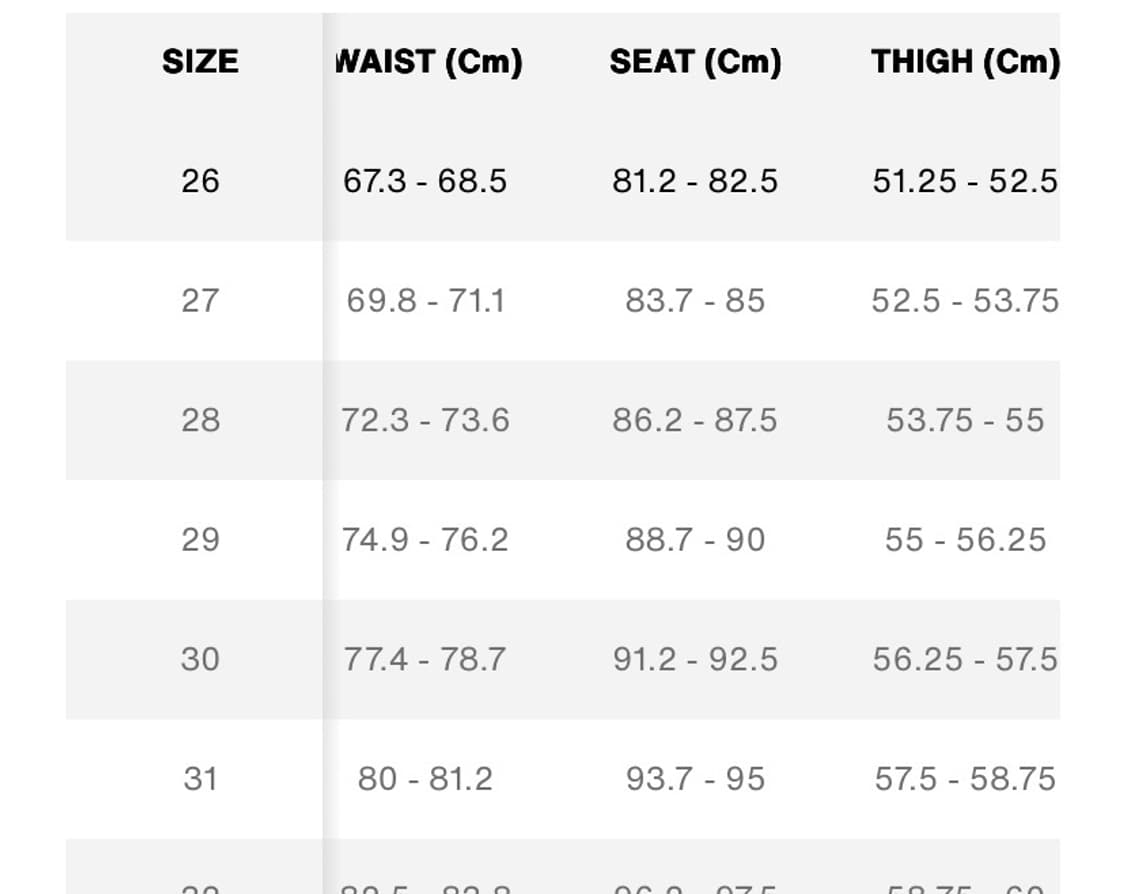Screen dimensions: 1125x894
Task: Select size 29 row label
Action: click(200, 540)
